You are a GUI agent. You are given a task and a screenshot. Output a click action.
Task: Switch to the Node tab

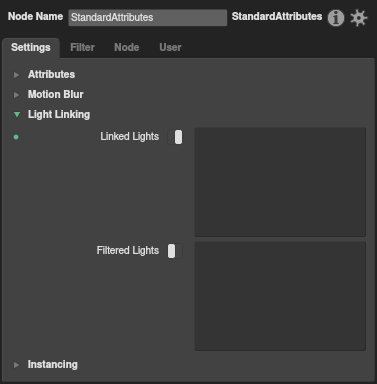127,47
